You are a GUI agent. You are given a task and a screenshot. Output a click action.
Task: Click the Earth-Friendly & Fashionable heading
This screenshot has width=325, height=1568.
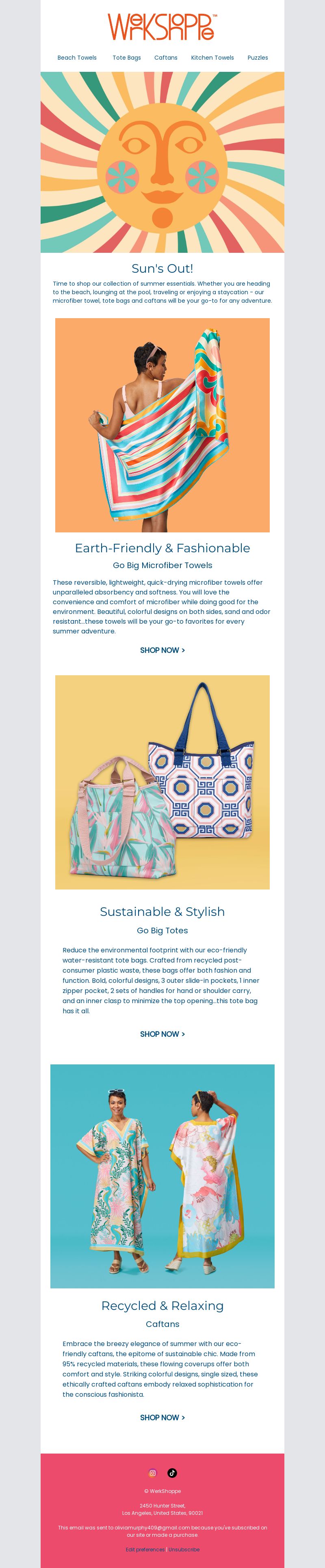(x=162, y=548)
